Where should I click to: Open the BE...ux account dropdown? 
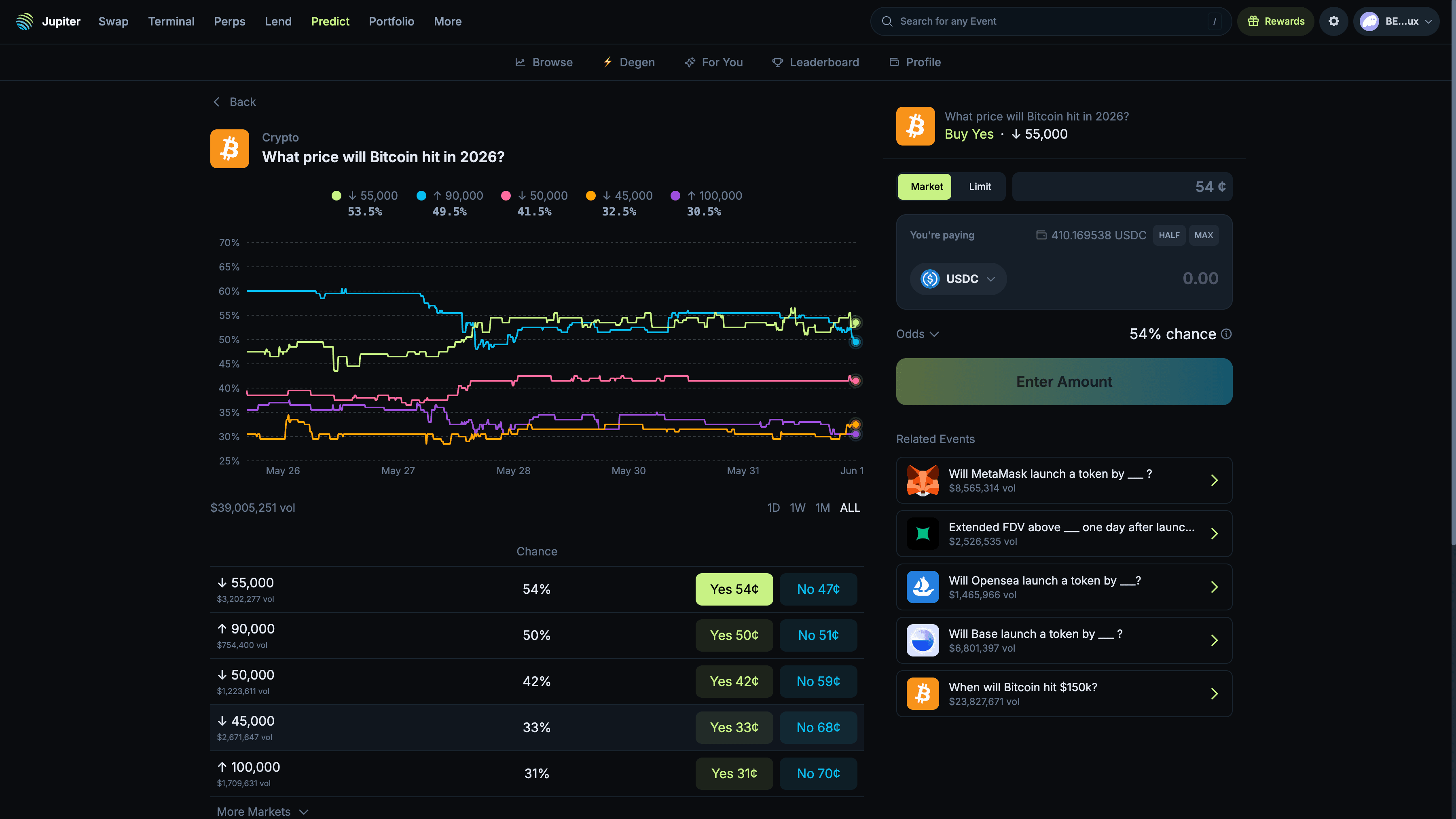(1396, 21)
